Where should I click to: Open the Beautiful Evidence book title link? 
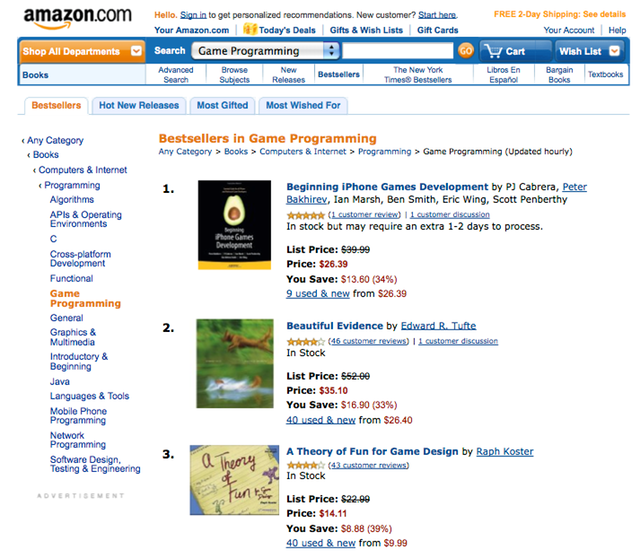[x=334, y=326]
